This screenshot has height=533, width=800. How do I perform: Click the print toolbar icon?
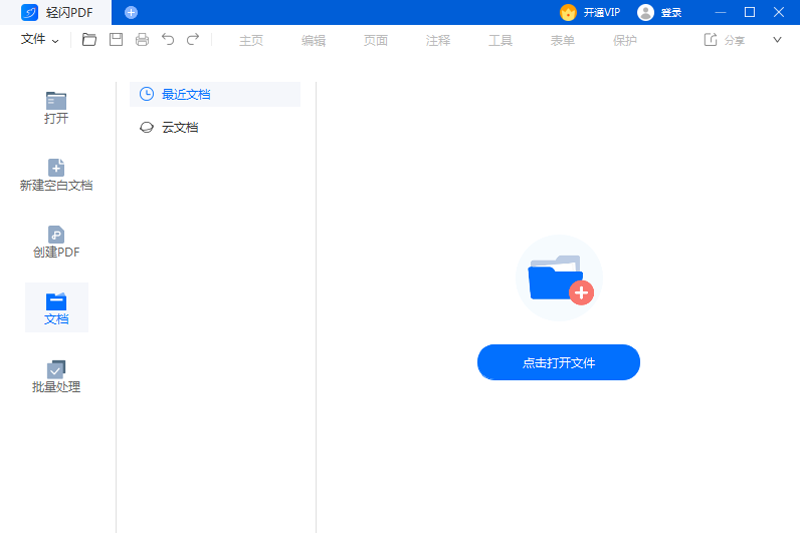point(142,39)
